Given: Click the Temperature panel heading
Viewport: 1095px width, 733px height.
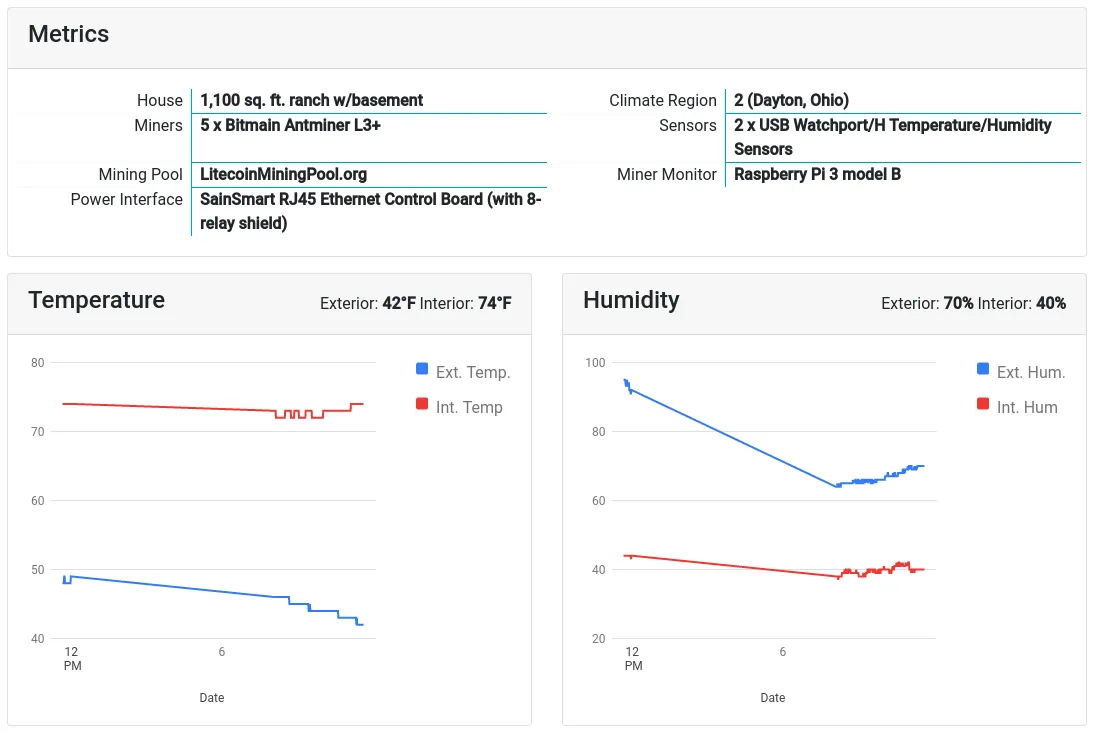Looking at the screenshot, I should click(96, 300).
